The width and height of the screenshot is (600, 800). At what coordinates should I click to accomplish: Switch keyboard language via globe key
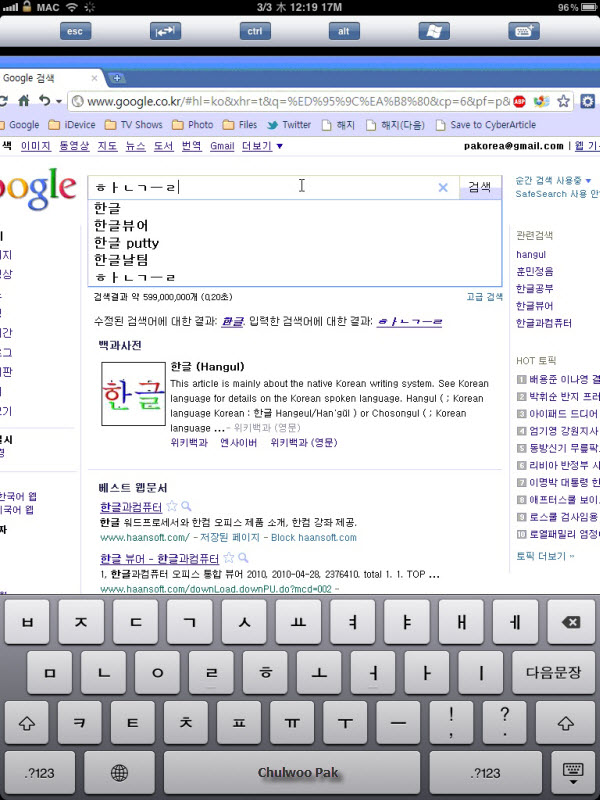pos(119,773)
